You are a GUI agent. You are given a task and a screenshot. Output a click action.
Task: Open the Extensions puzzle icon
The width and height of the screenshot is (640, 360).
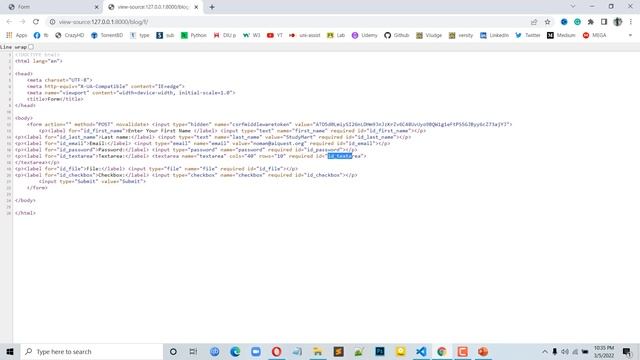(591, 22)
